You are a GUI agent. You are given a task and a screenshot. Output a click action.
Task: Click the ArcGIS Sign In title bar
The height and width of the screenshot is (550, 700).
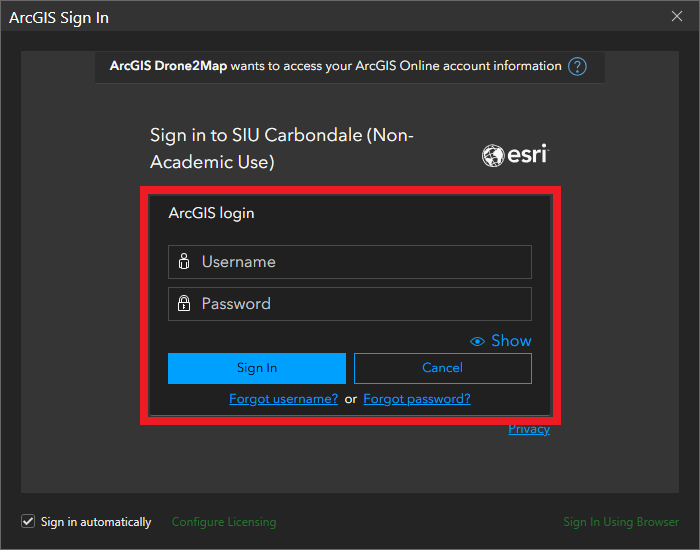point(300,17)
